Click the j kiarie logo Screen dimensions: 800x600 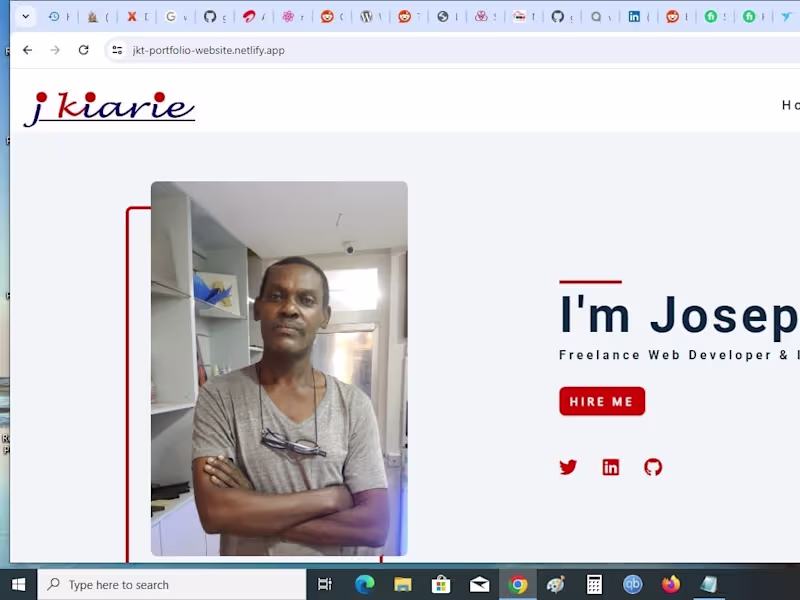click(x=109, y=107)
